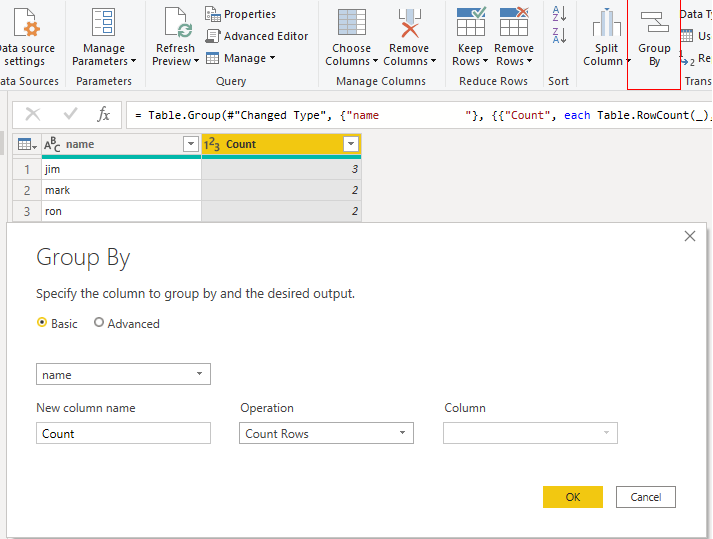Click the Remove Columns icon
This screenshot has height=539, width=713.
[409, 22]
